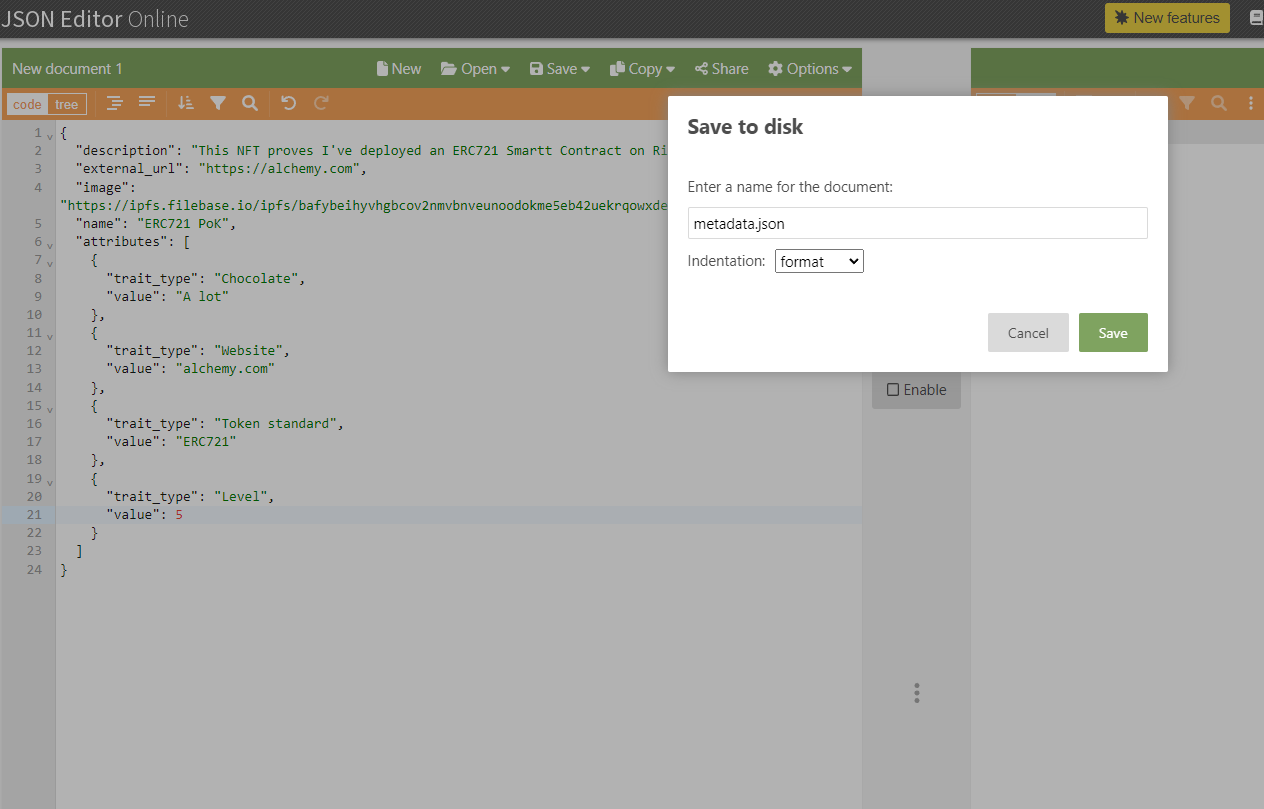Click the "A lot" value on line 9
Screen dimensions: 1264x809
point(203,296)
